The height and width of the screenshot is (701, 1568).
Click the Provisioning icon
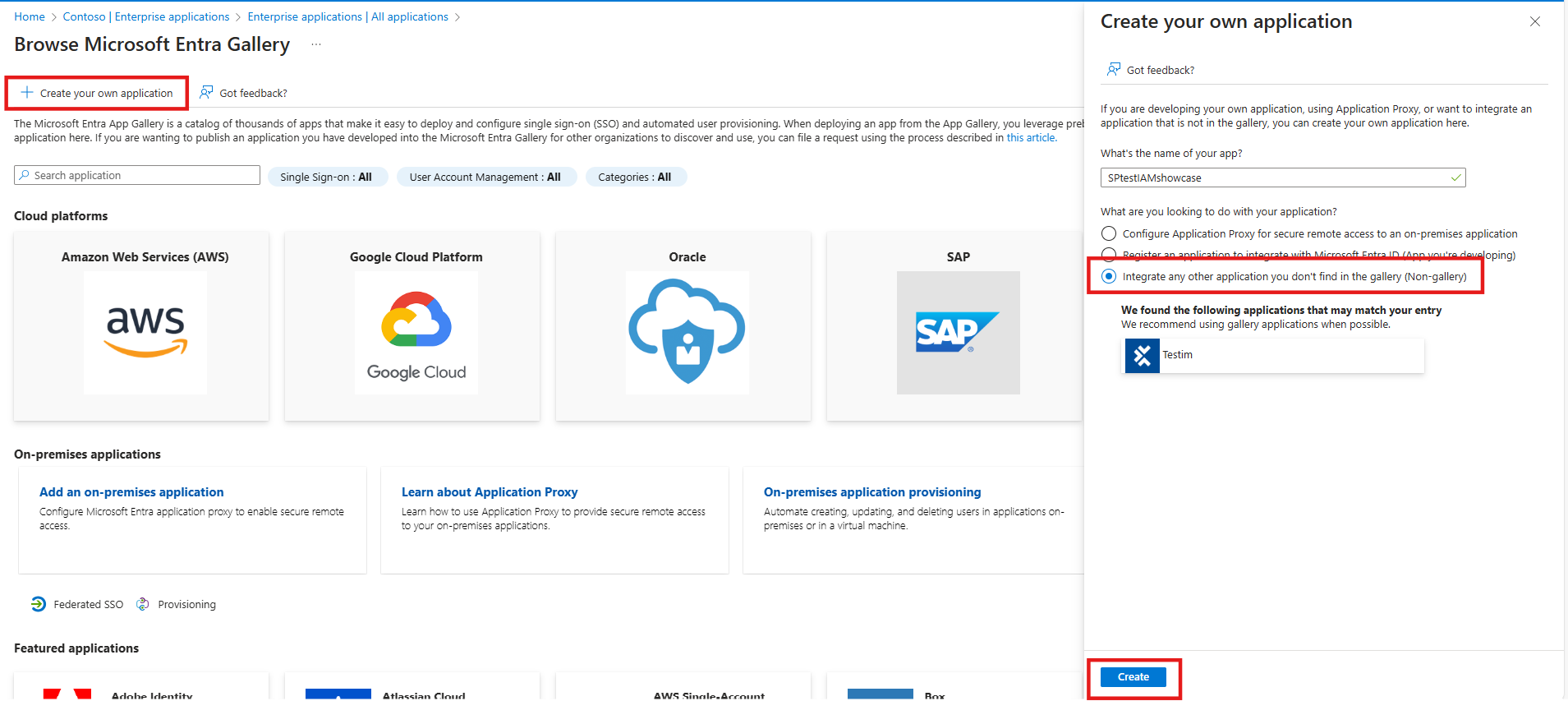click(143, 604)
